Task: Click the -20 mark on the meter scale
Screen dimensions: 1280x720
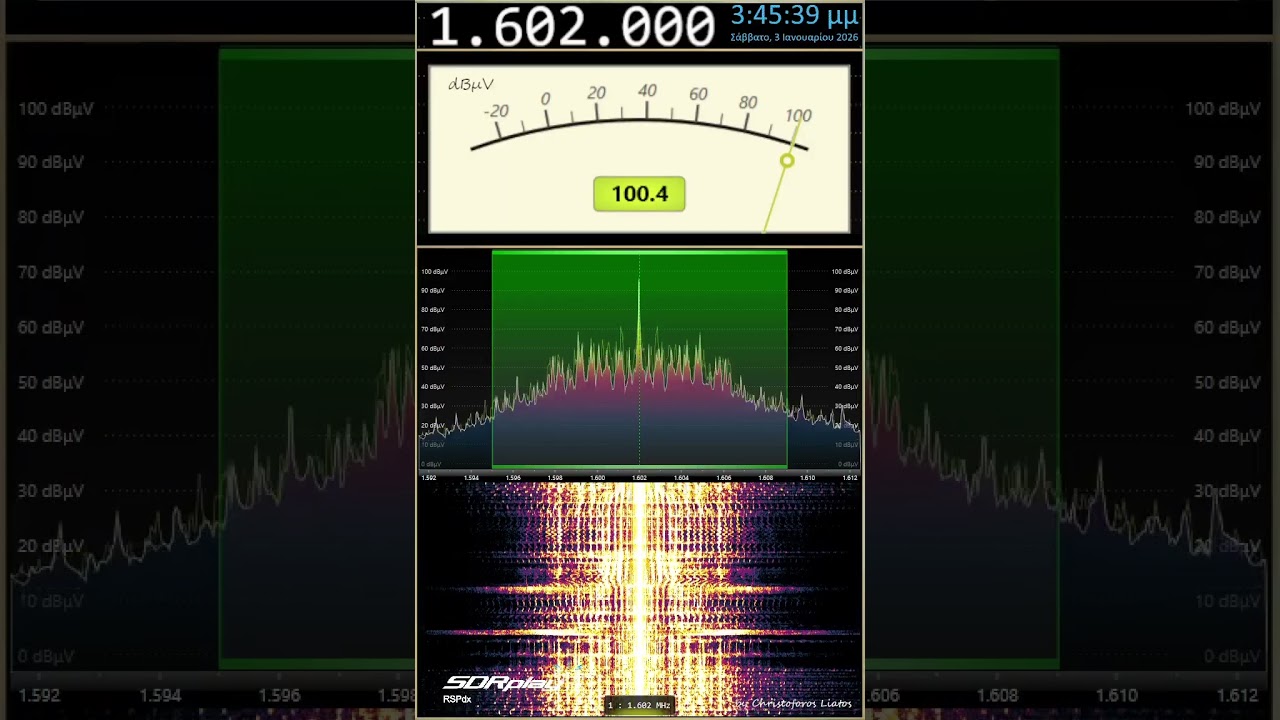Action: click(x=496, y=112)
